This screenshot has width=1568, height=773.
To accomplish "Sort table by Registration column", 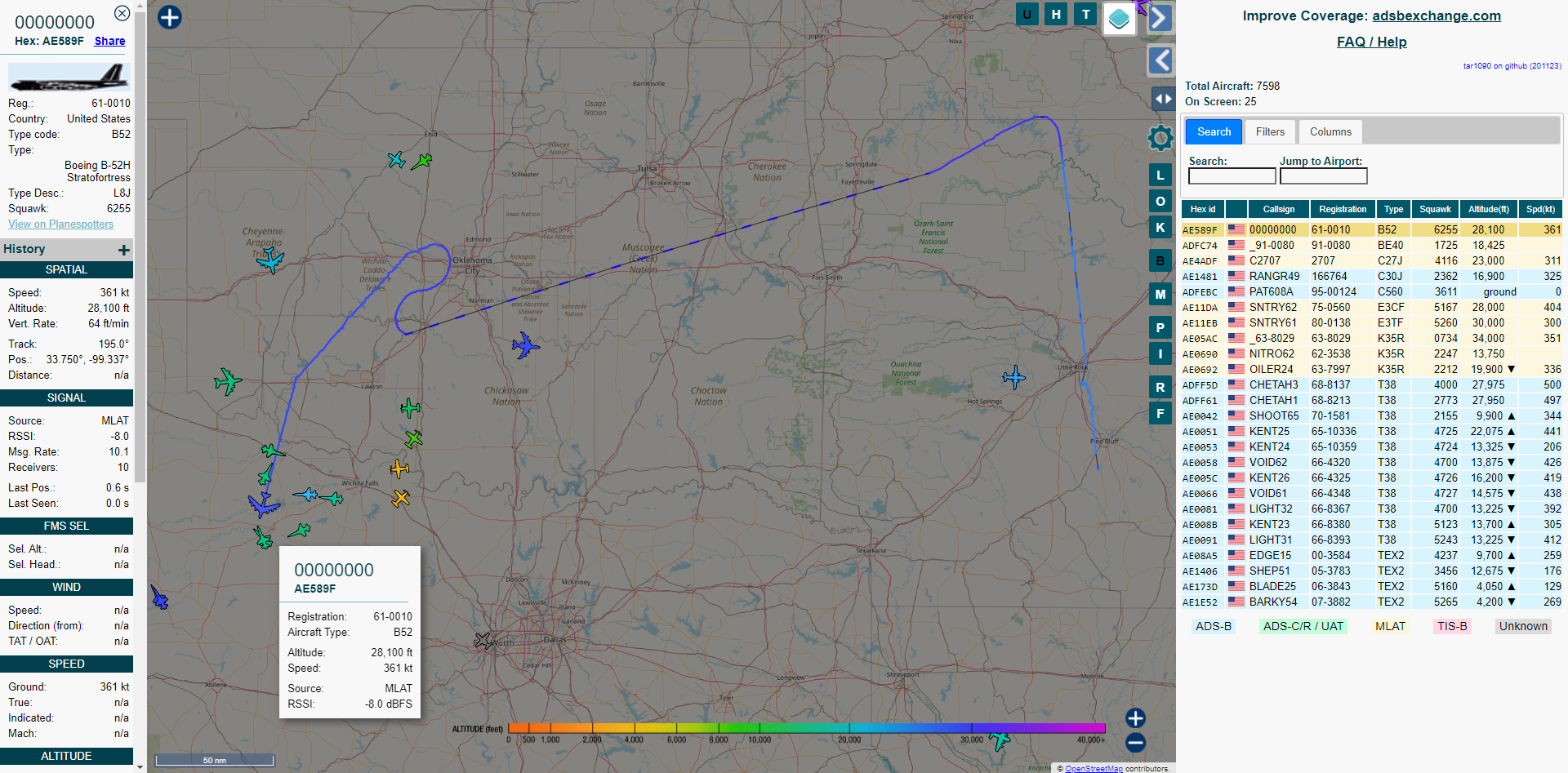I will 1342,209.
